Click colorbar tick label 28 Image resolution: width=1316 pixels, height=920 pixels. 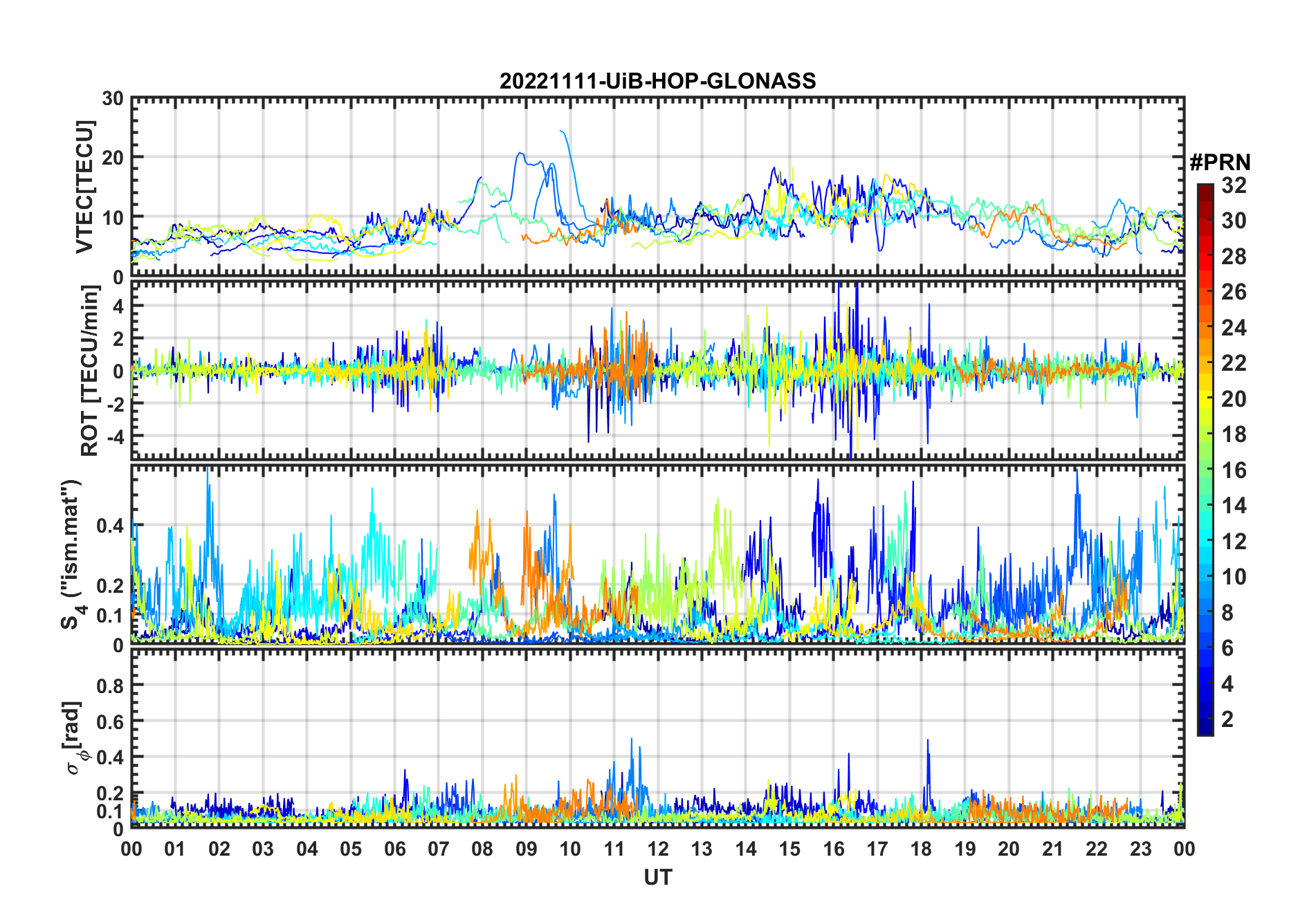tap(1234, 257)
